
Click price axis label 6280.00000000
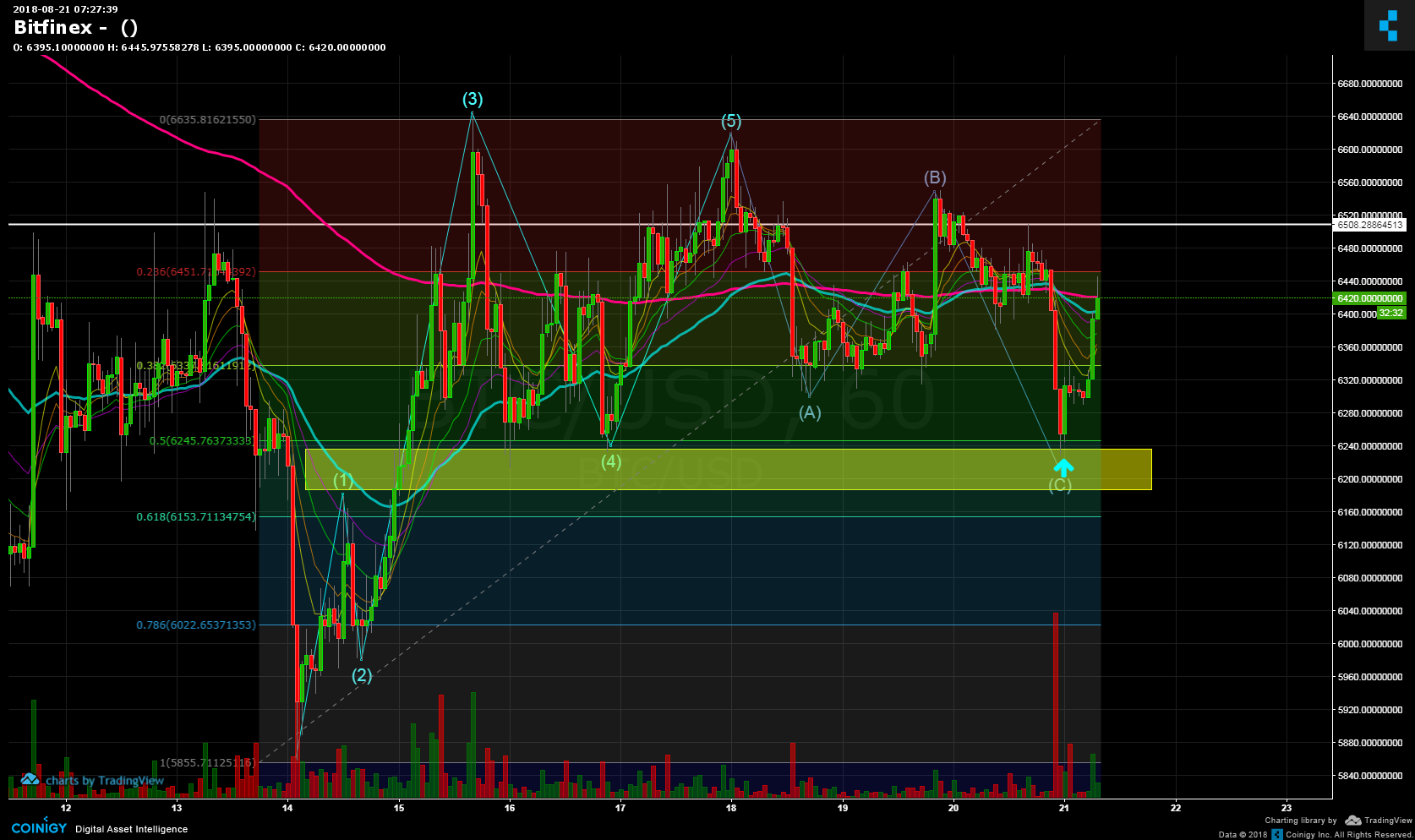point(1369,413)
